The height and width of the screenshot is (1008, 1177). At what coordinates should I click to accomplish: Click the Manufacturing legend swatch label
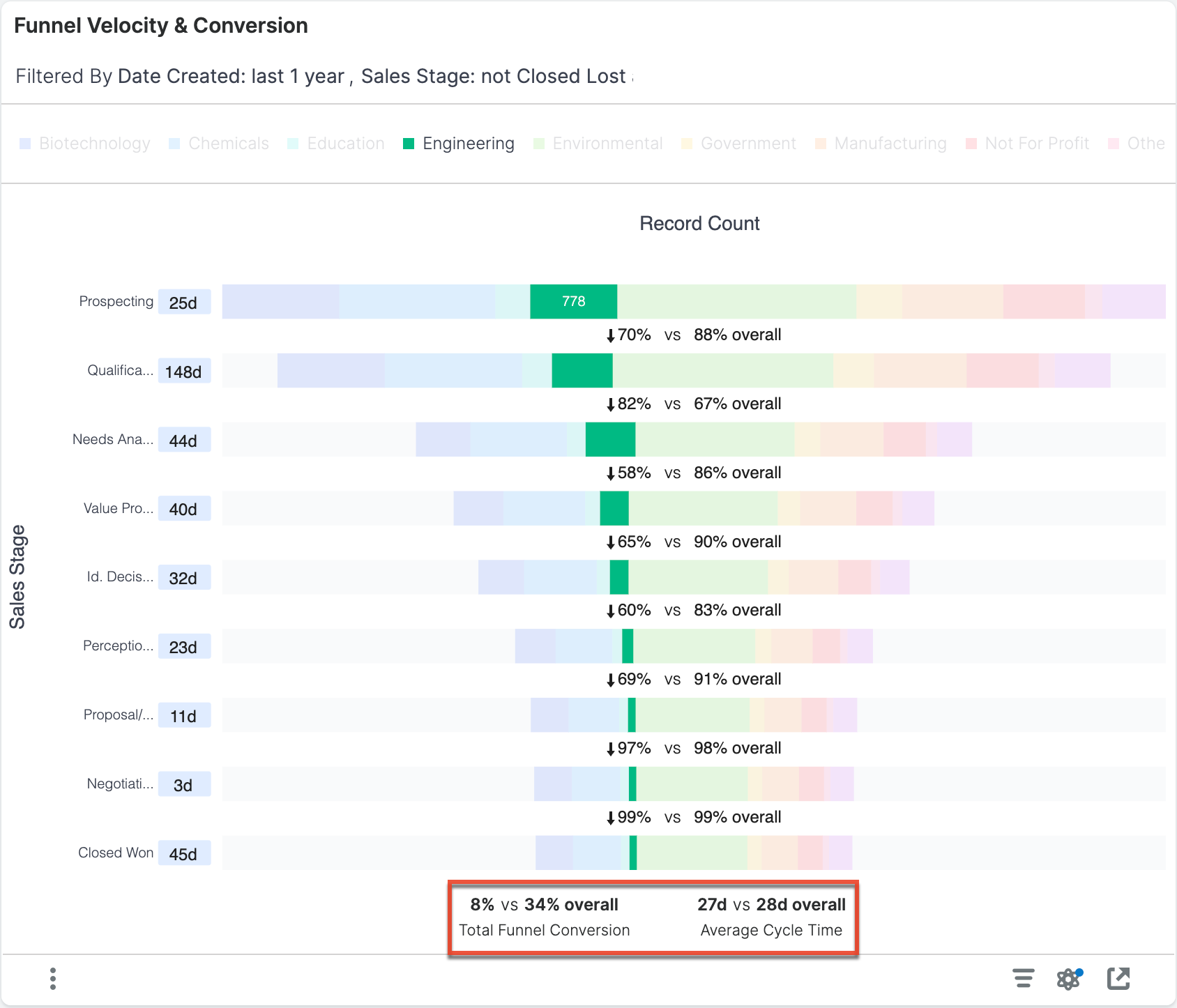[x=881, y=144]
